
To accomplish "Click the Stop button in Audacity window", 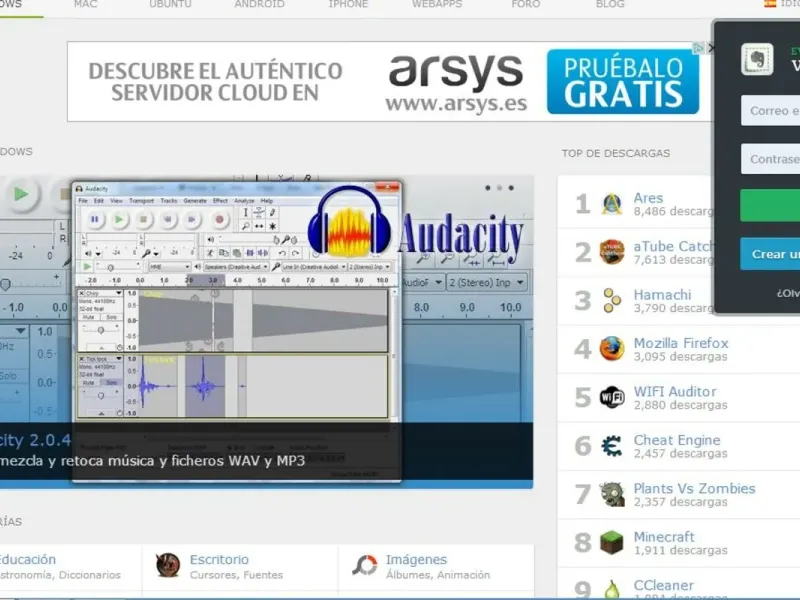I will click(x=143, y=219).
